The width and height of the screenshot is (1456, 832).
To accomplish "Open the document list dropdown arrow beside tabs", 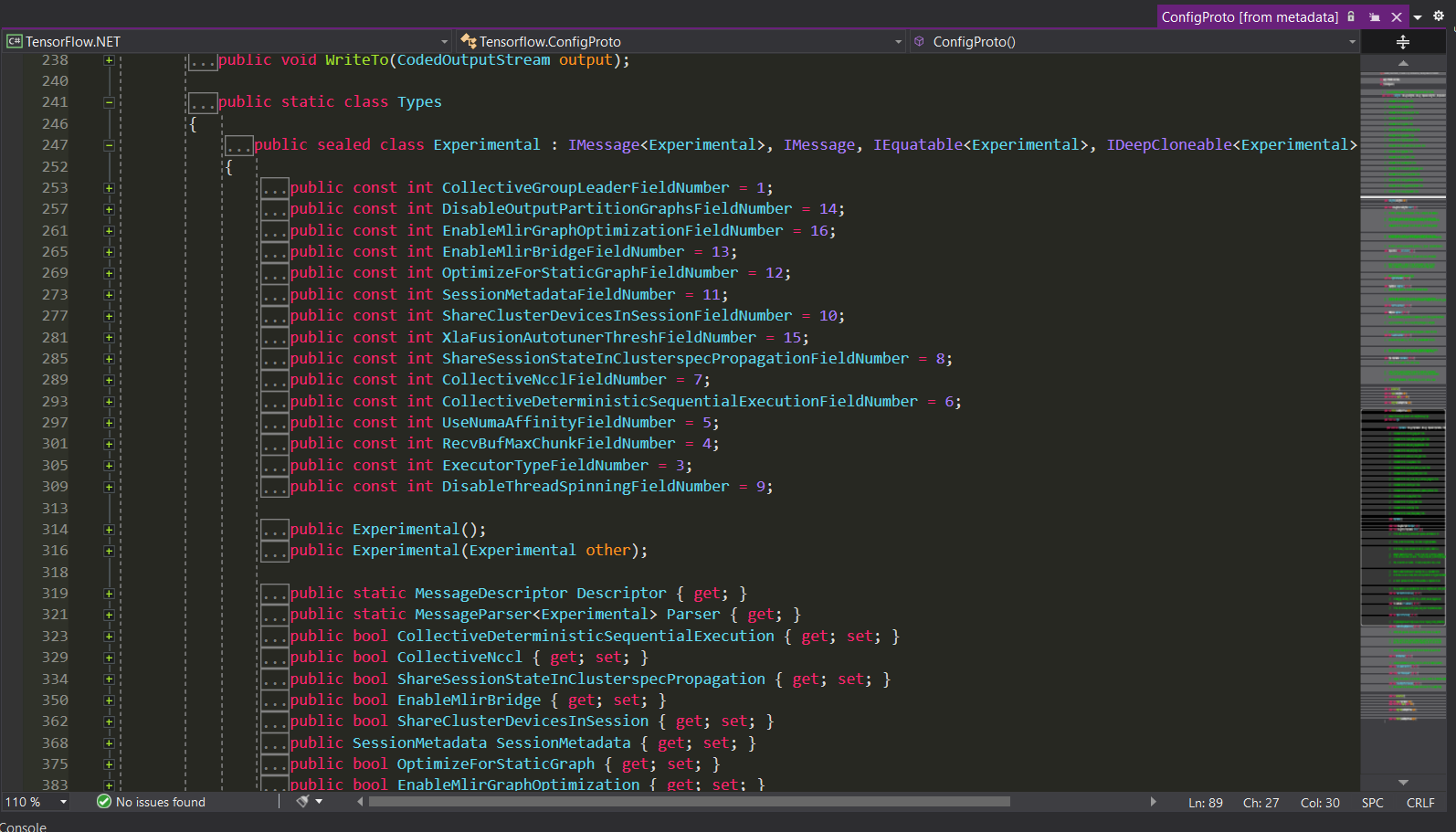I will [1418, 17].
